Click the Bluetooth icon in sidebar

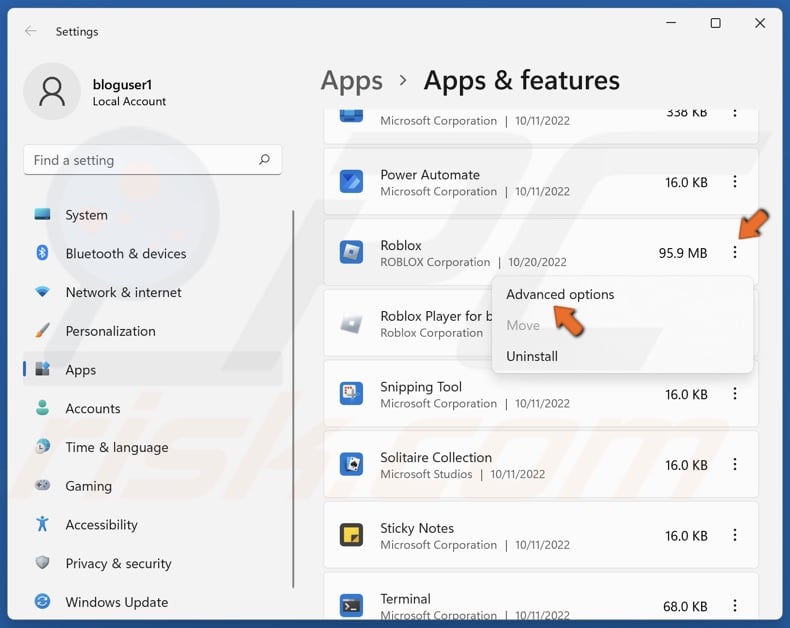pyautogui.click(x=42, y=253)
